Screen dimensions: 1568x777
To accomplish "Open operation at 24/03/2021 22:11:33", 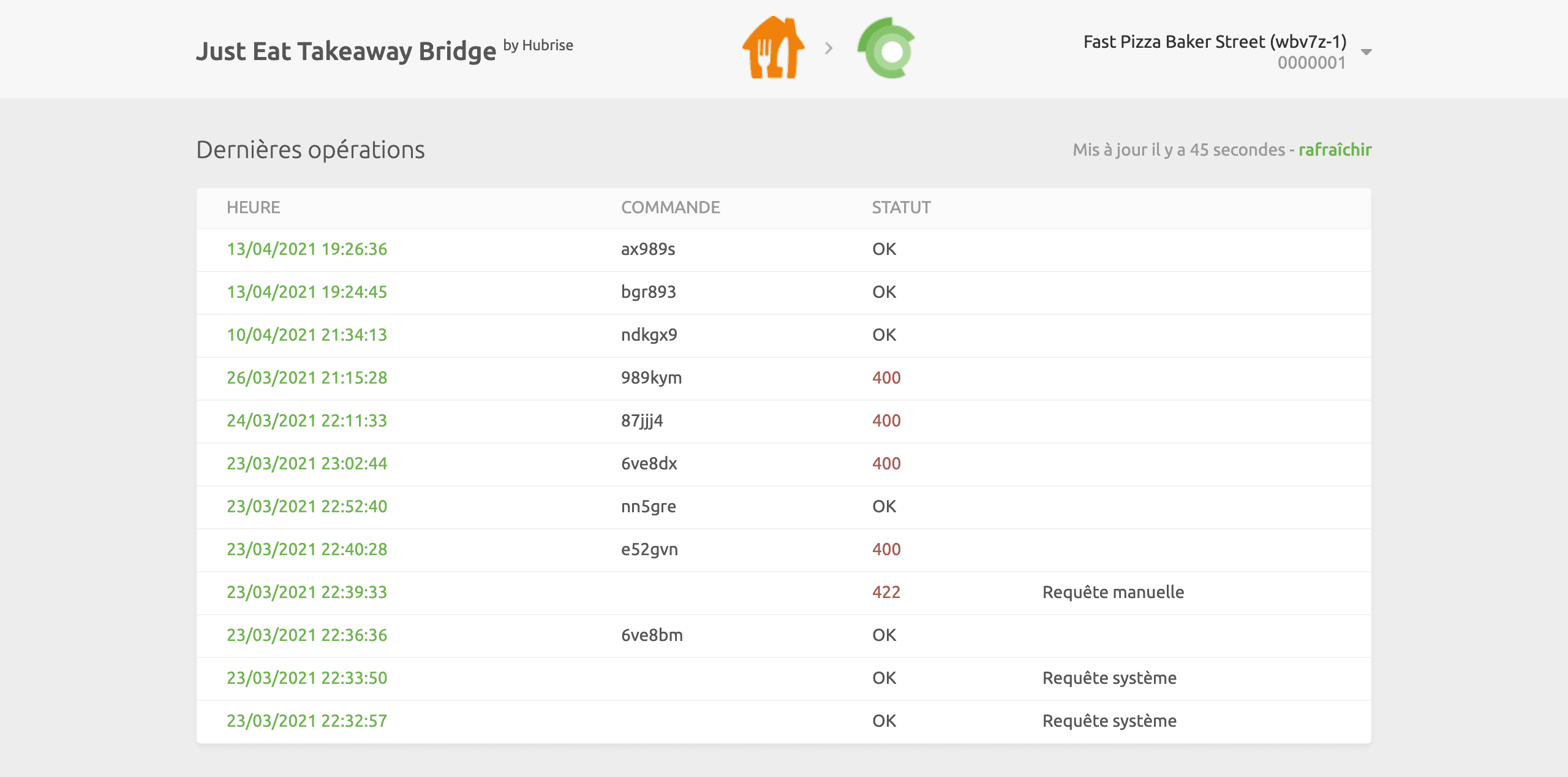I will tap(307, 421).
